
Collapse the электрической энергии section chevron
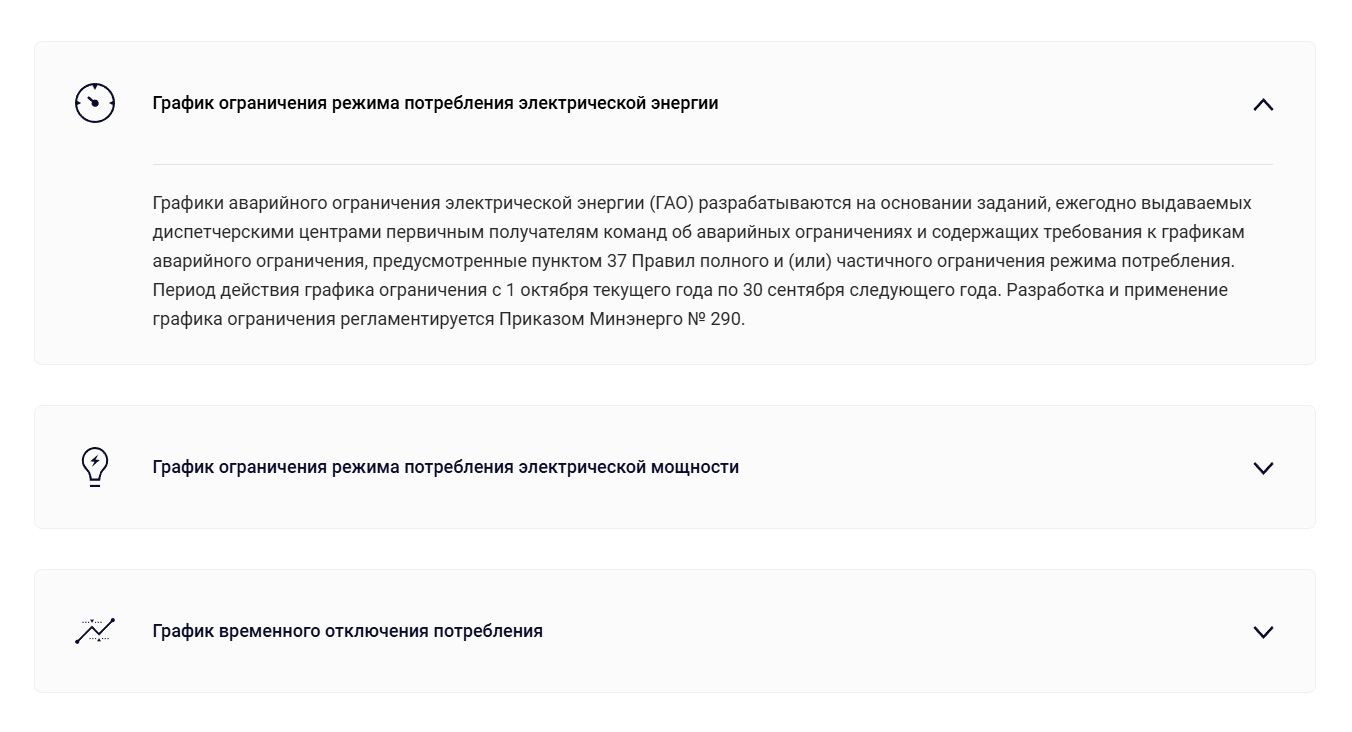pos(1263,104)
